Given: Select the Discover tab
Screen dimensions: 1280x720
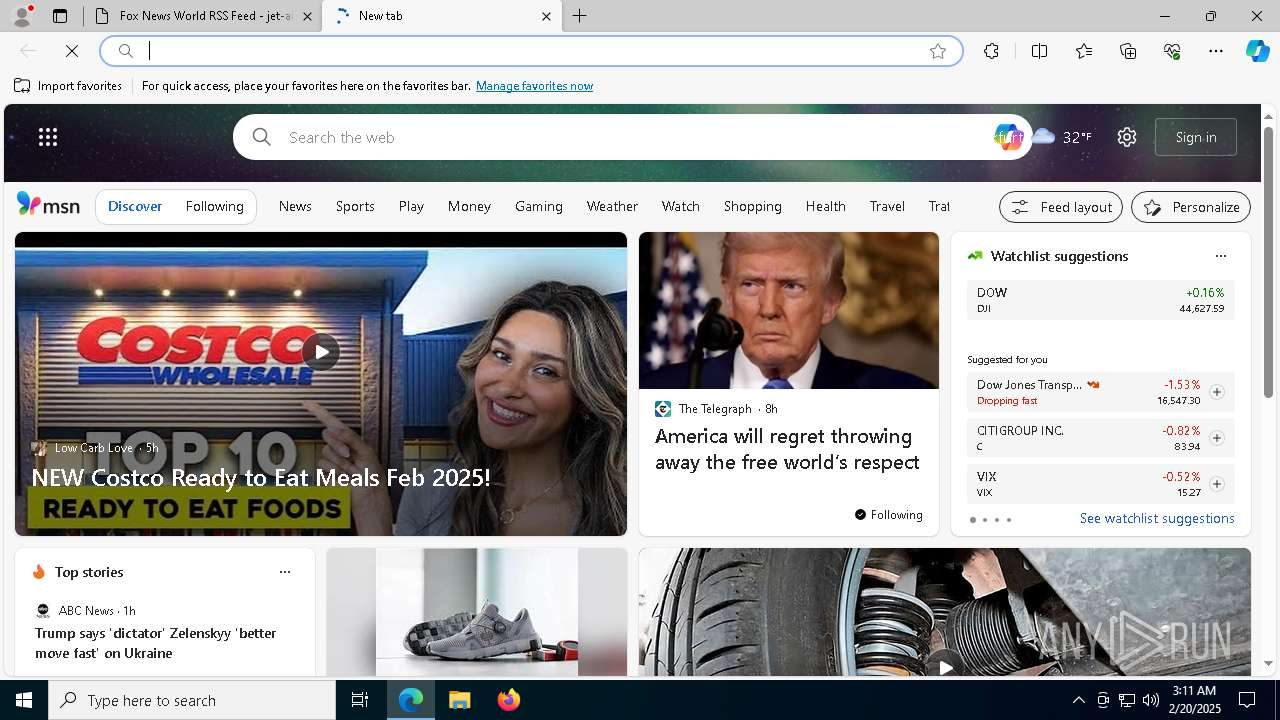Looking at the screenshot, I should point(135,206).
